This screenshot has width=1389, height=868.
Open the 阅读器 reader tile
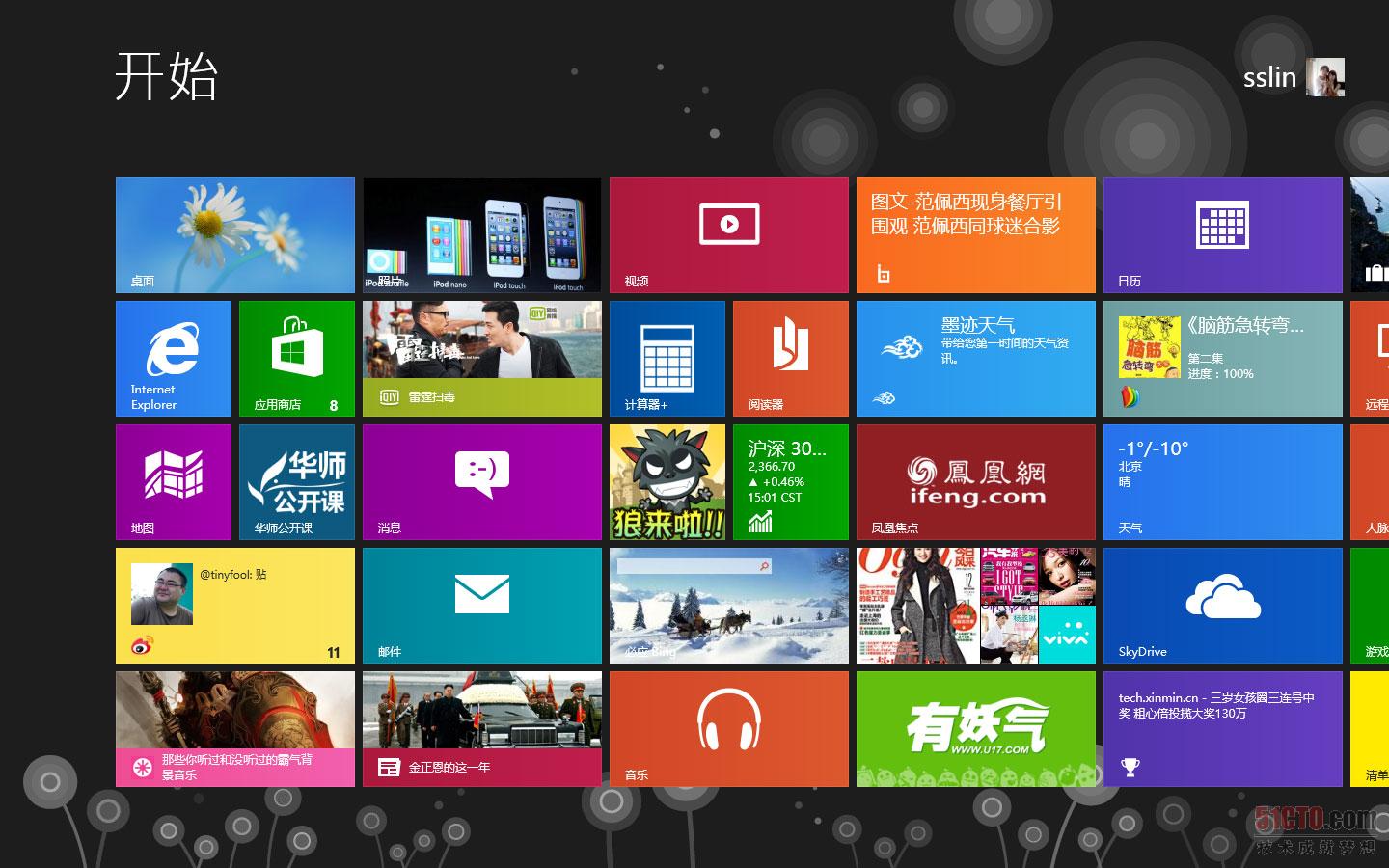[x=791, y=359]
